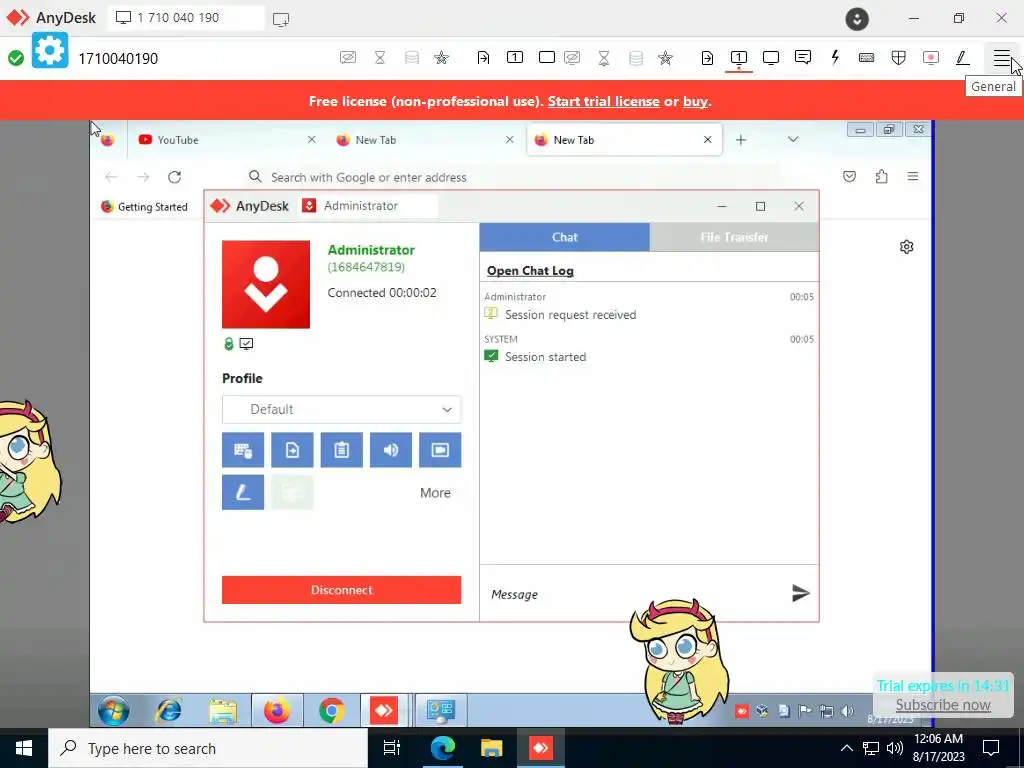This screenshot has width=1024, height=768.
Task: Click the monitor checkmark icon under avatar
Action: point(246,344)
